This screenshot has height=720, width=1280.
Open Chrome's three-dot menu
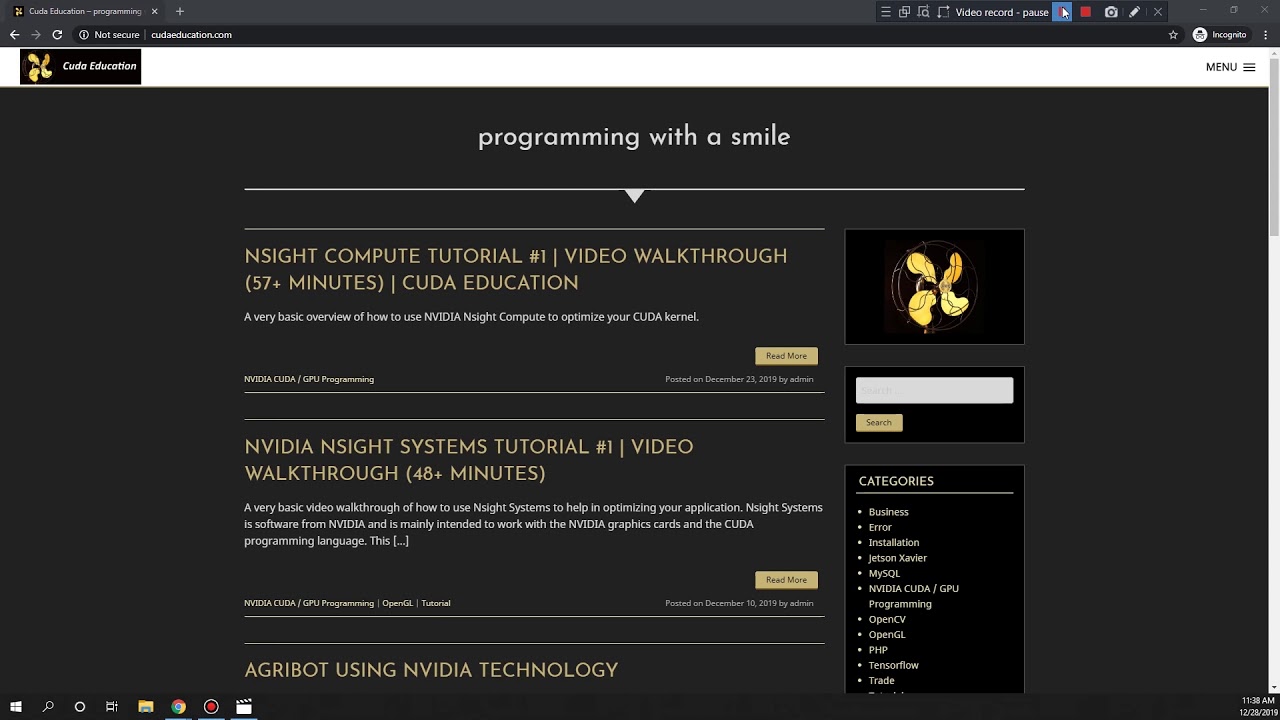click(1266, 34)
